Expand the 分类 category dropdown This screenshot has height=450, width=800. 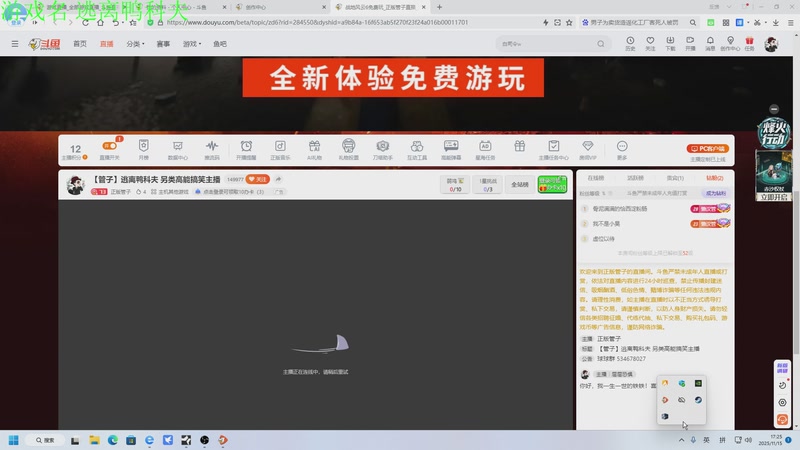click(x=135, y=44)
